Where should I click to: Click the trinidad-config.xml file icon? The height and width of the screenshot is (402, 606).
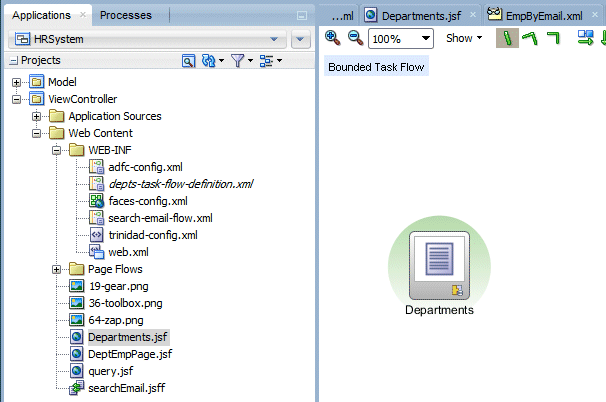click(96, 235)
